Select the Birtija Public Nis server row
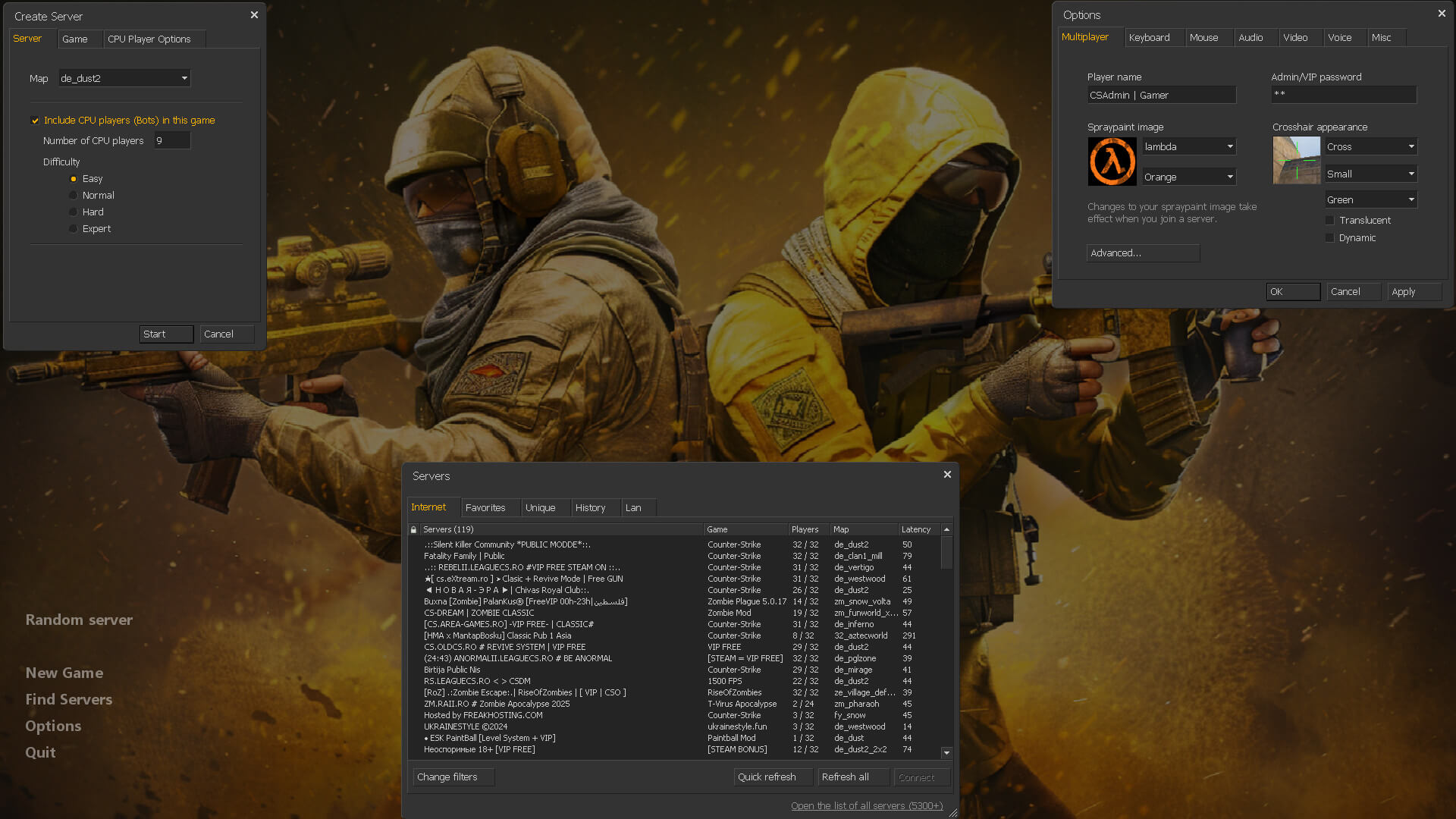1456x819 pixels. coord(675,670)
